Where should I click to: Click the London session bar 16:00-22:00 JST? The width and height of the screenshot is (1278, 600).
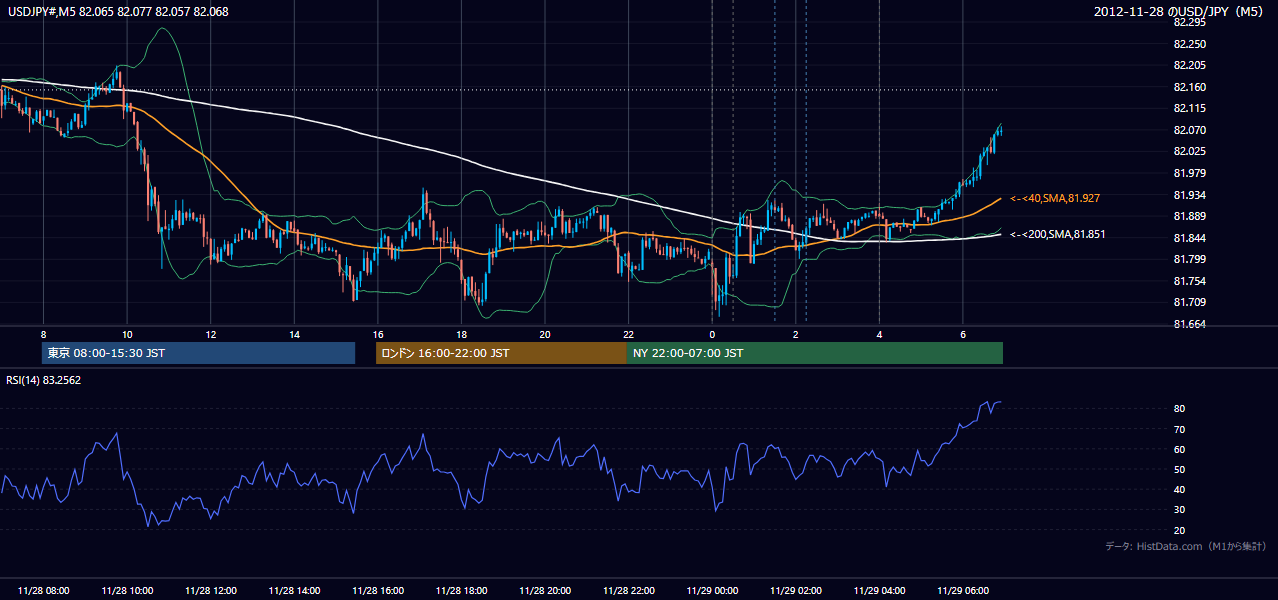coord(501,353)
